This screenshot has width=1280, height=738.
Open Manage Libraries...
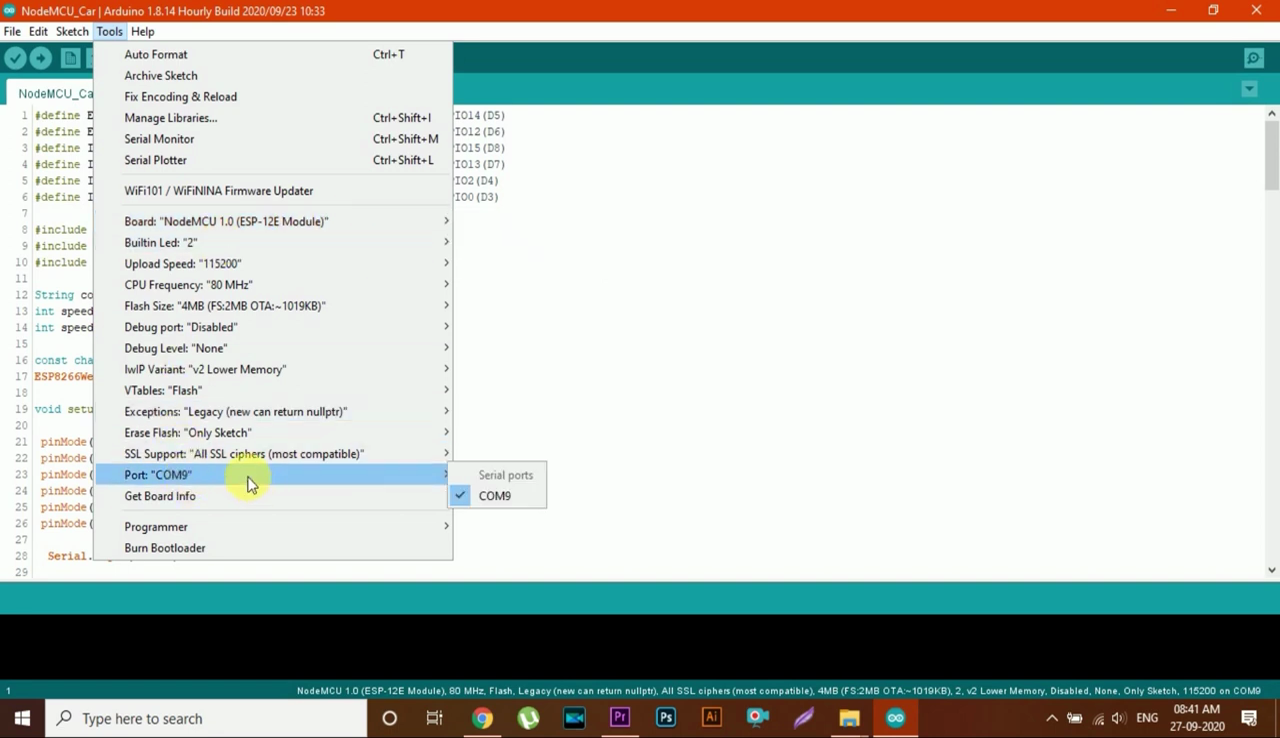coord(273,118)
